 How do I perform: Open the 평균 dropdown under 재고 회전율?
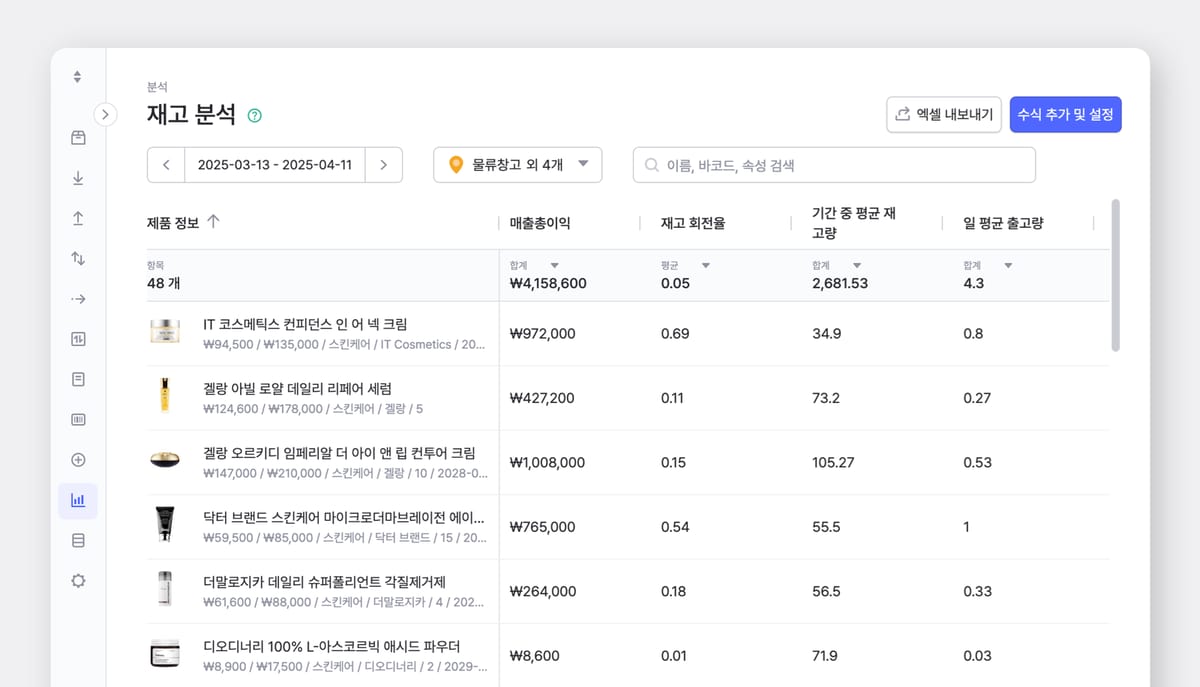[x=705, y=266]
